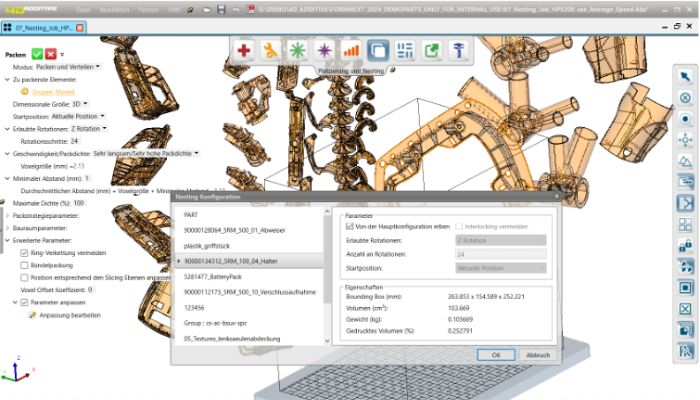Enable the Bündelpackung checkbox

pos(24,265)
